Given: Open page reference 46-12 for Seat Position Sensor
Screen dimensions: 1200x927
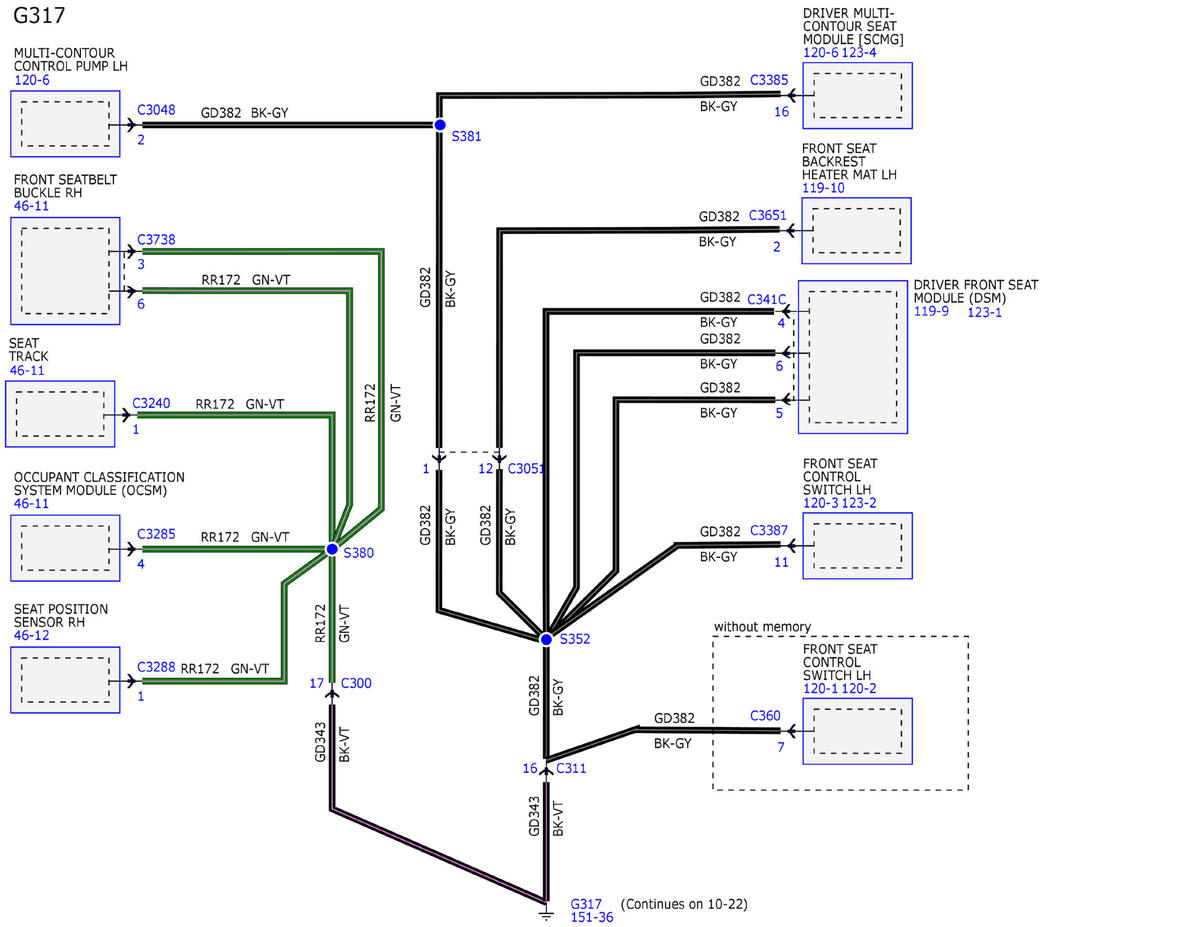Looking at the screenshot, I should (34, 634).
